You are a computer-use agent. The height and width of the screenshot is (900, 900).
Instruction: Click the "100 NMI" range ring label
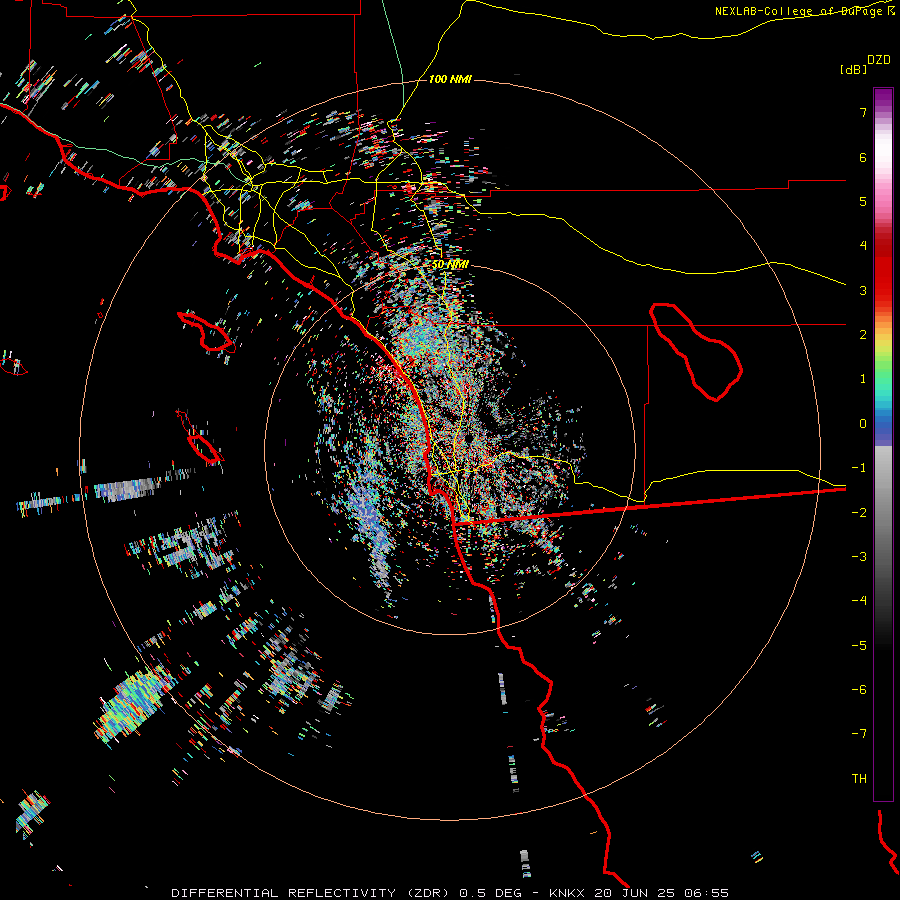(450, 79)
